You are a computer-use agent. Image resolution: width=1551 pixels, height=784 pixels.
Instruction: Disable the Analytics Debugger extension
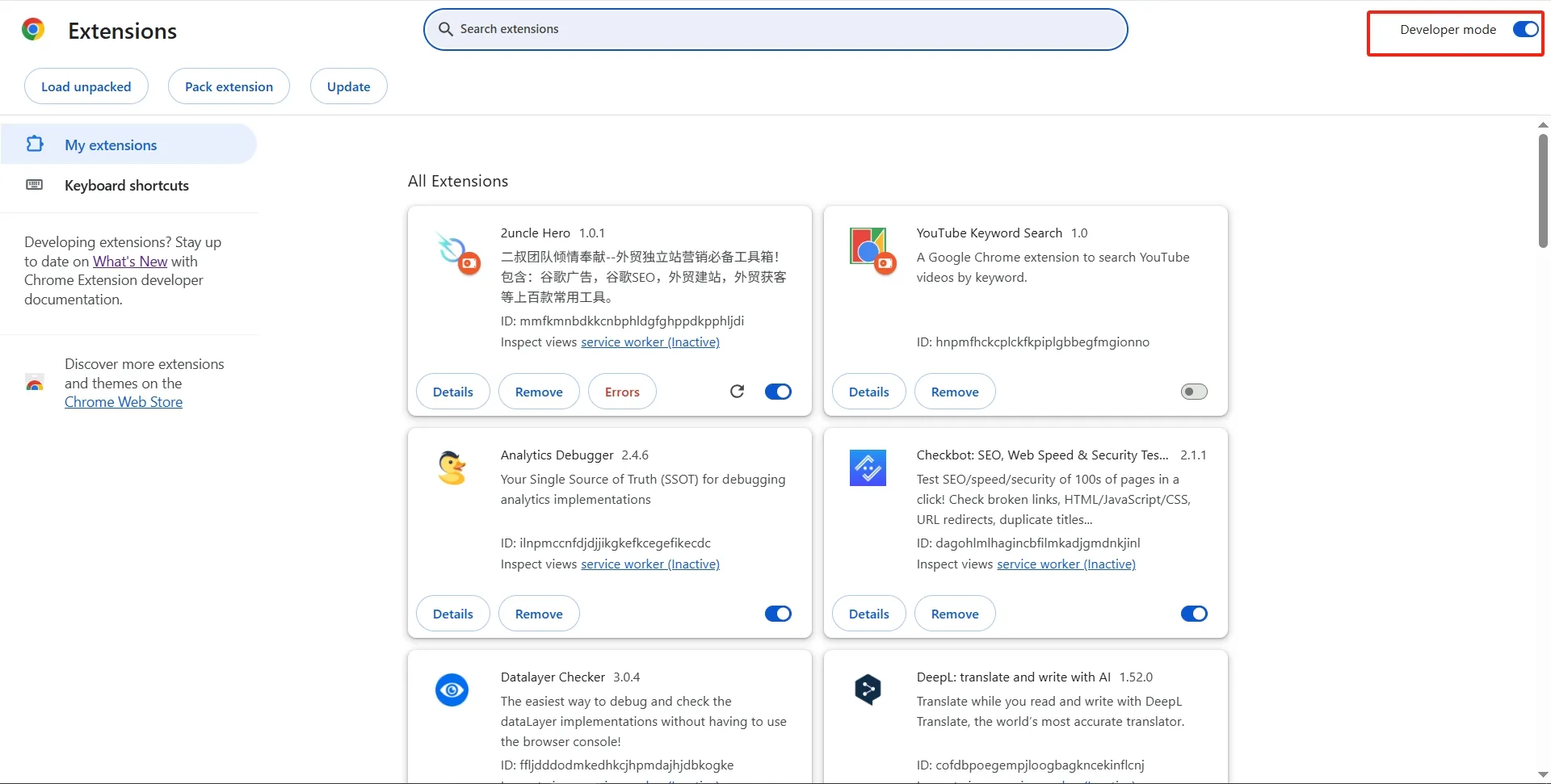coord(778,614)
